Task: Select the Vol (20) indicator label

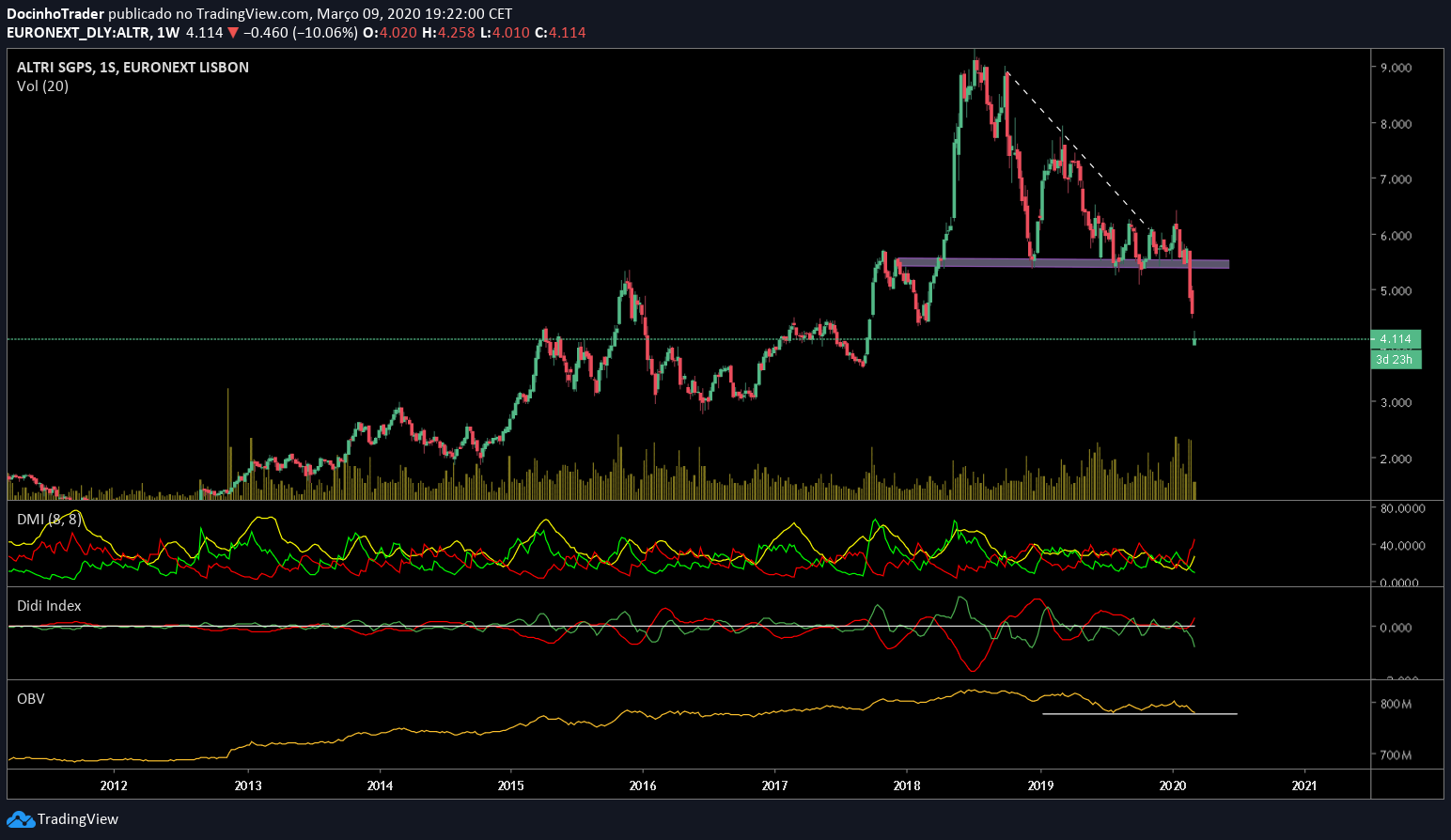Action: point(42,86)
